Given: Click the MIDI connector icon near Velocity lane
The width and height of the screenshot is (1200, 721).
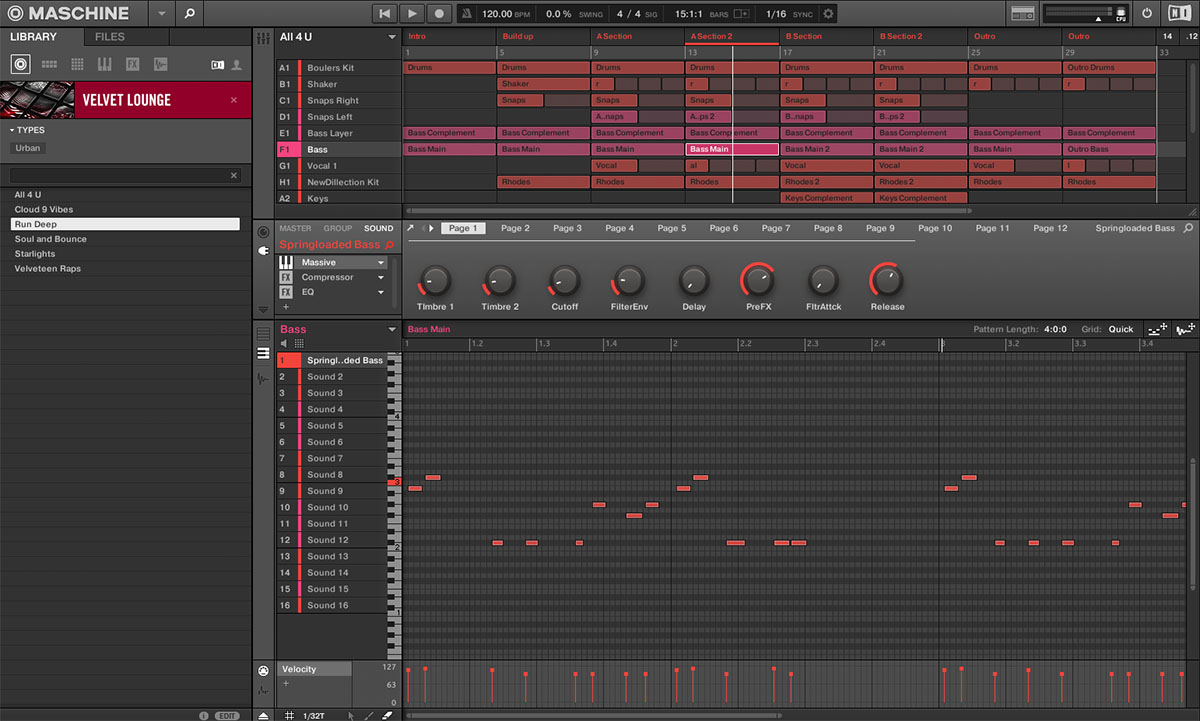Looking at the screenshot, I should [263, 670].
